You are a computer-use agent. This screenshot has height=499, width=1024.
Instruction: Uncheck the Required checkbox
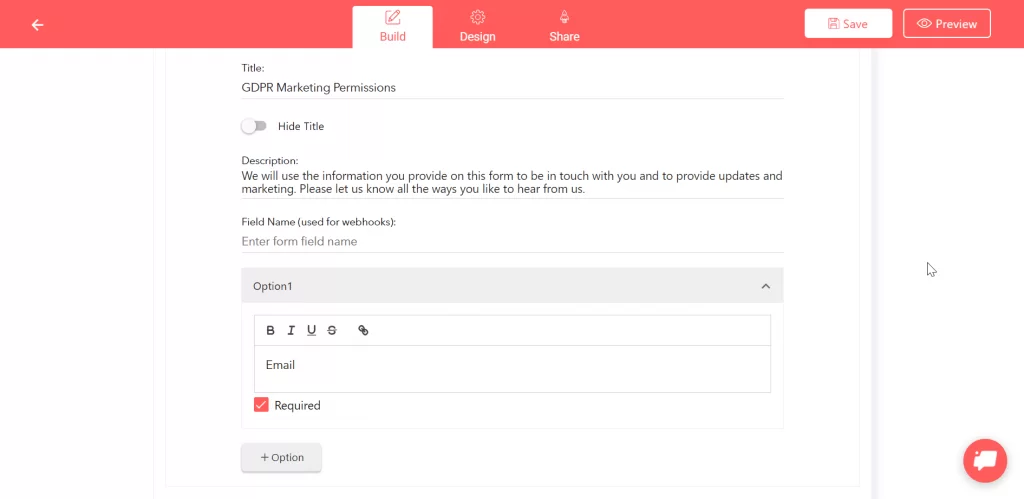pyautogui.click(x=261, y=405)
